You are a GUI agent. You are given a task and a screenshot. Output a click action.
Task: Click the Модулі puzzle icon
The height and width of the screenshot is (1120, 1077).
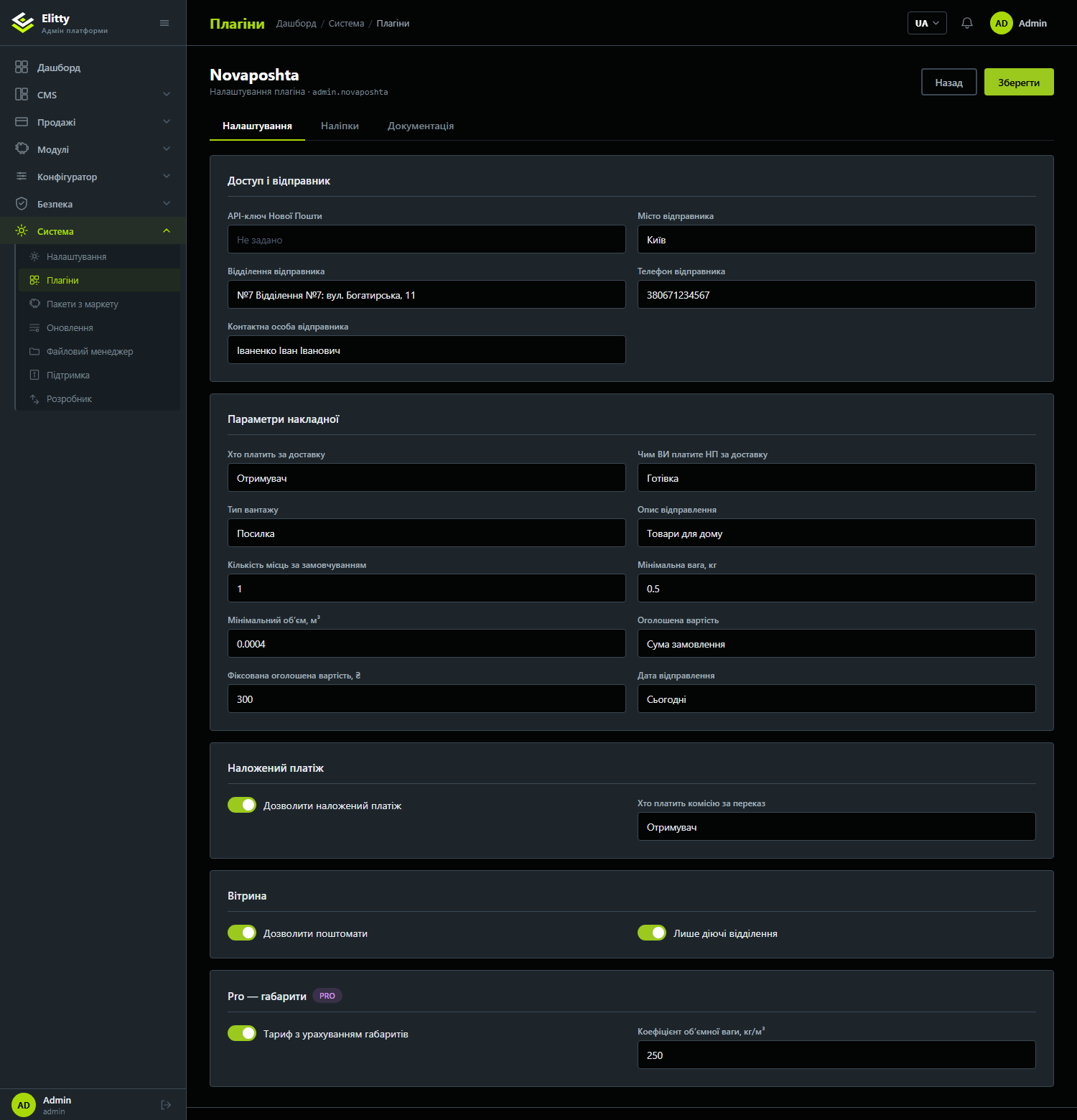tap(22, 149)
